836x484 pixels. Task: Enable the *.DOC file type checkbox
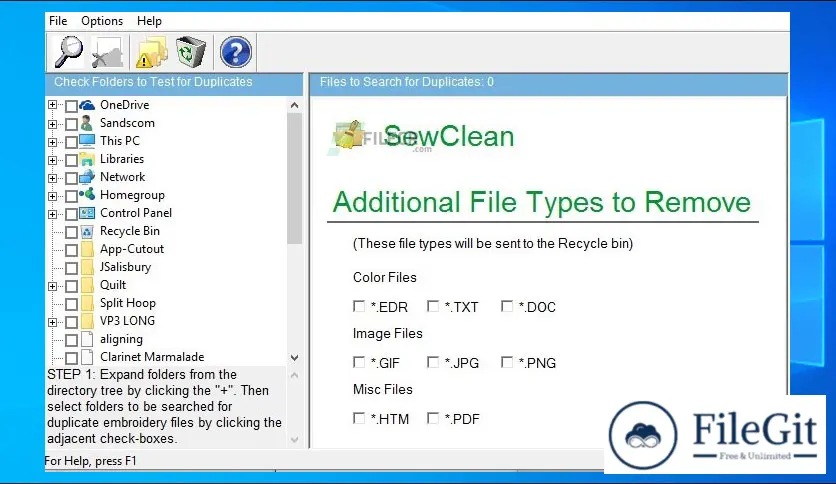(x=507, y=306)
